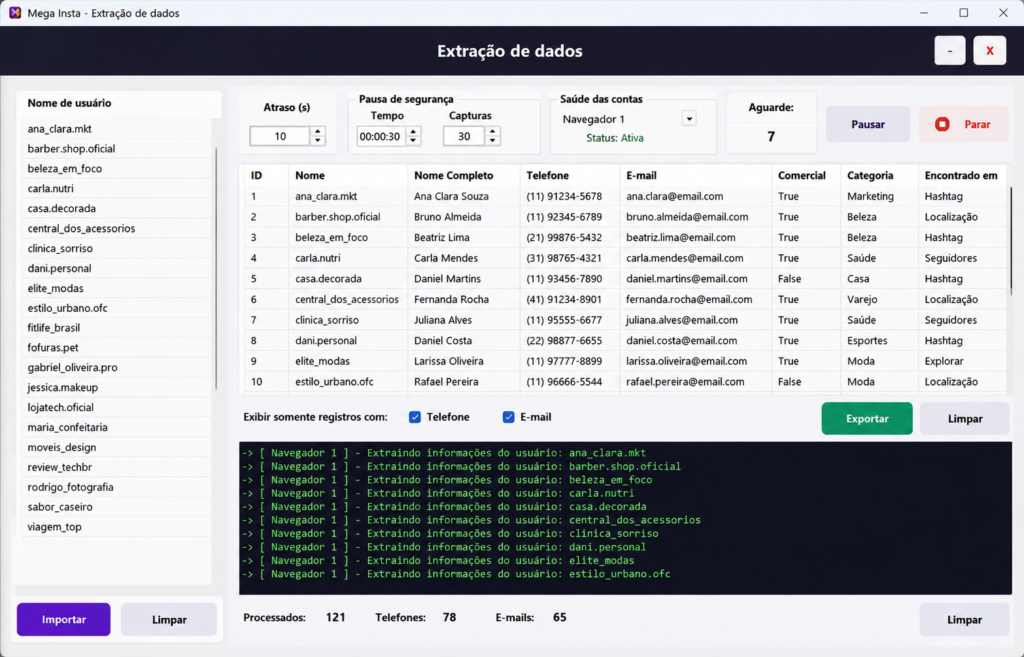Decrease the Atraso delay value
1024x657 pixels.
point(317,140)
